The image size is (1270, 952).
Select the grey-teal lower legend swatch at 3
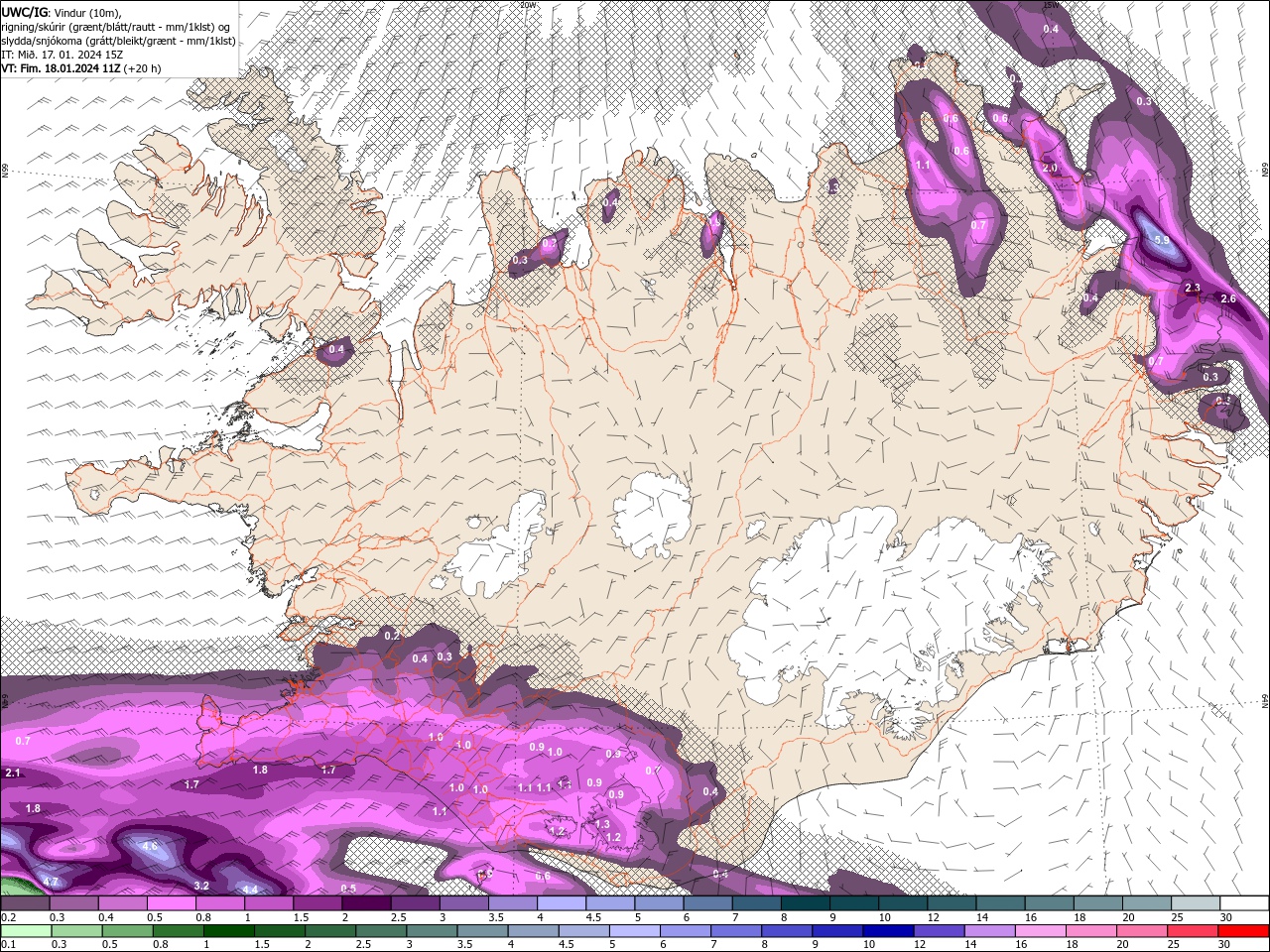click(x=432, y=931)
